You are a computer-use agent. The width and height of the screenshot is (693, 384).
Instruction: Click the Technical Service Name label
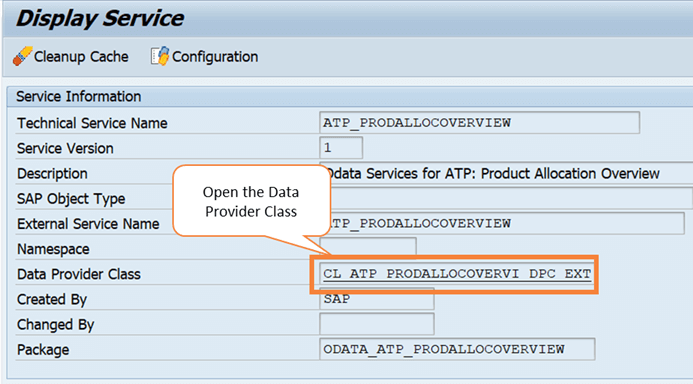coord(92,123)
